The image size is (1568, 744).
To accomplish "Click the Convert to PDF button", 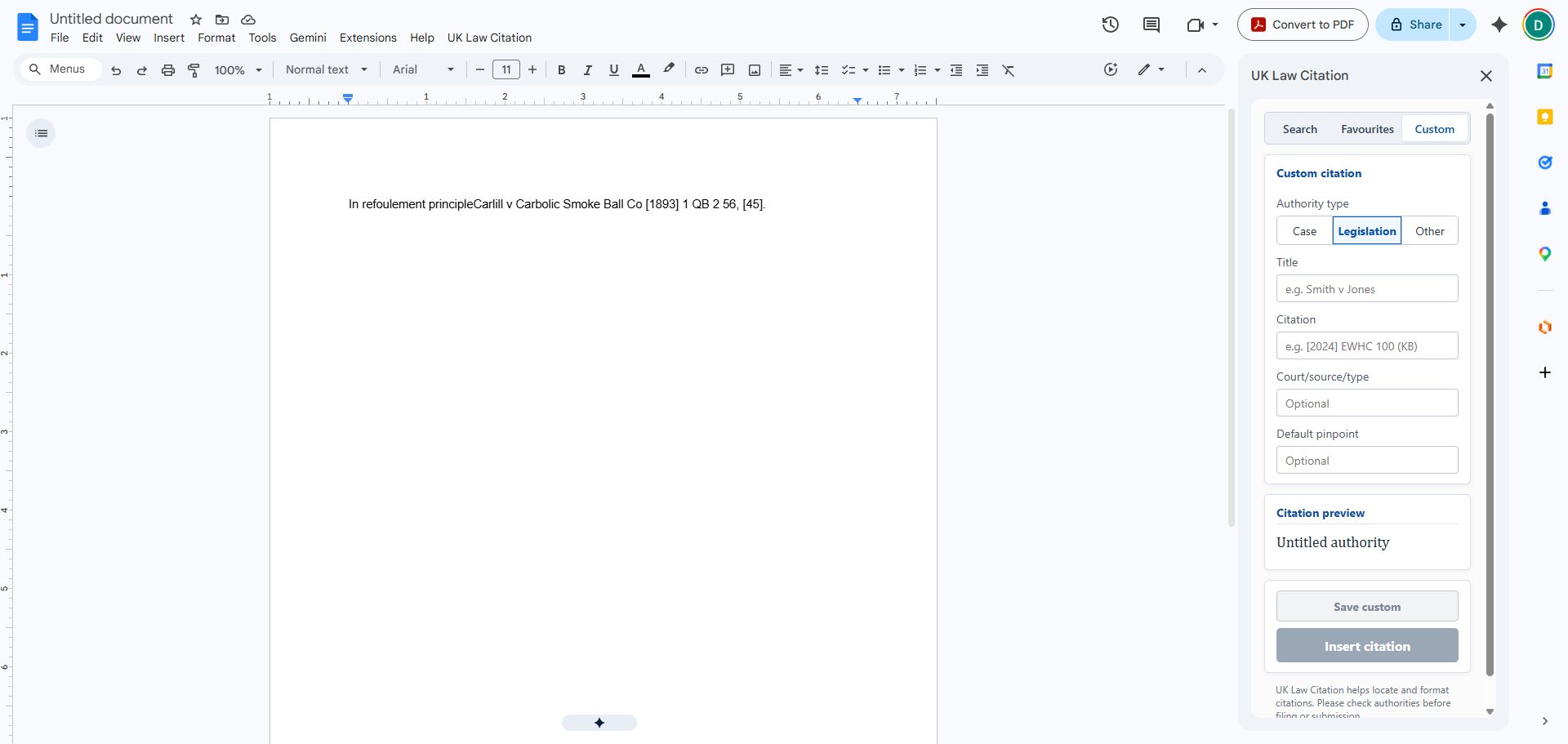I will coord(1303,25).
